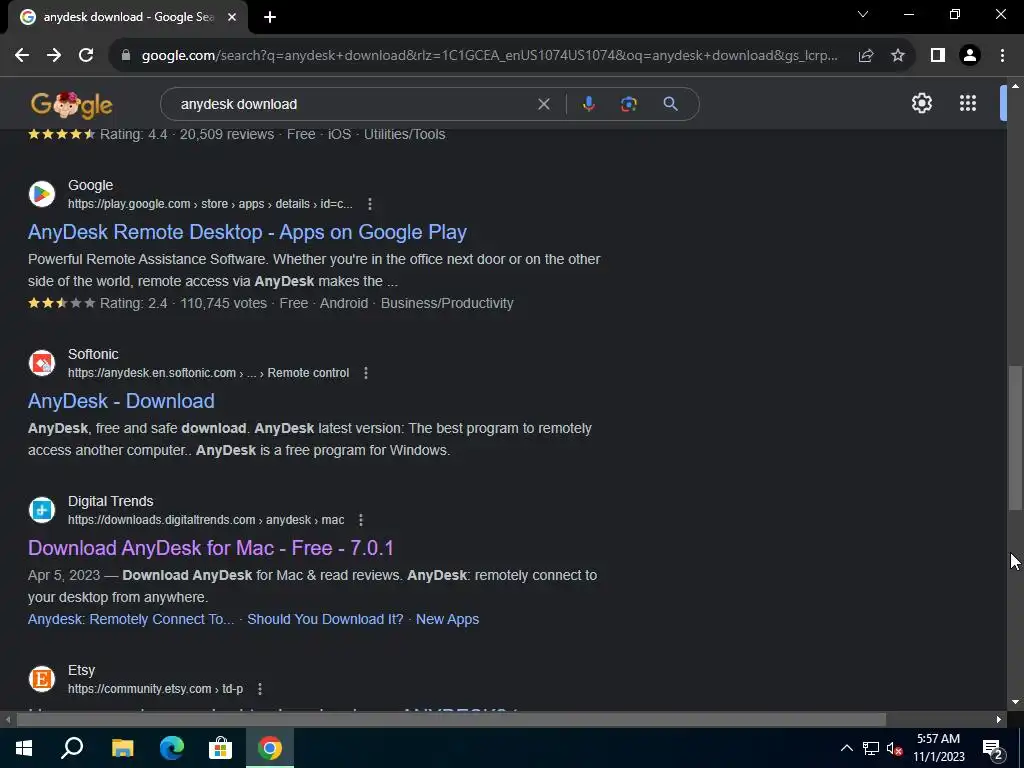Image resolution: width=1024 pixels, height=768 pixels.
Task: Click the horizontal scrollbar right arrow
Action: pos(999,720)
